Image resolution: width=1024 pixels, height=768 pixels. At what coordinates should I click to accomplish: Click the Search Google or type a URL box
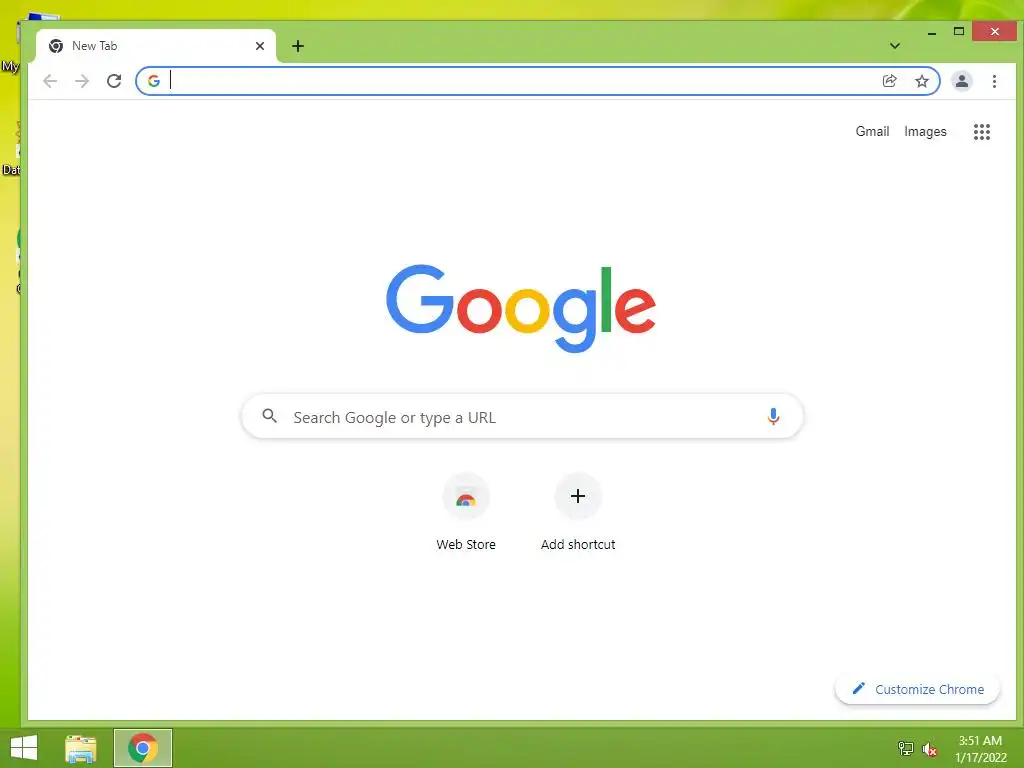tap(522, 417)
